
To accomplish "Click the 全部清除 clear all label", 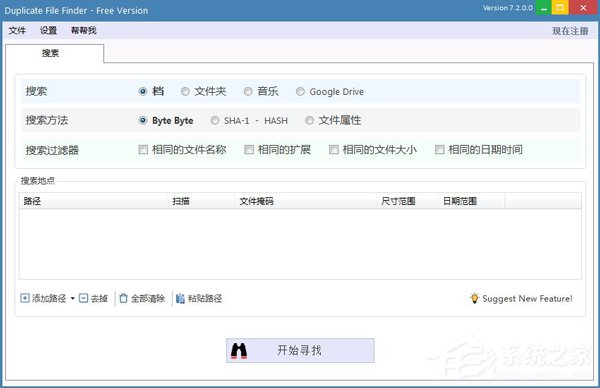I will coord(148,298).
